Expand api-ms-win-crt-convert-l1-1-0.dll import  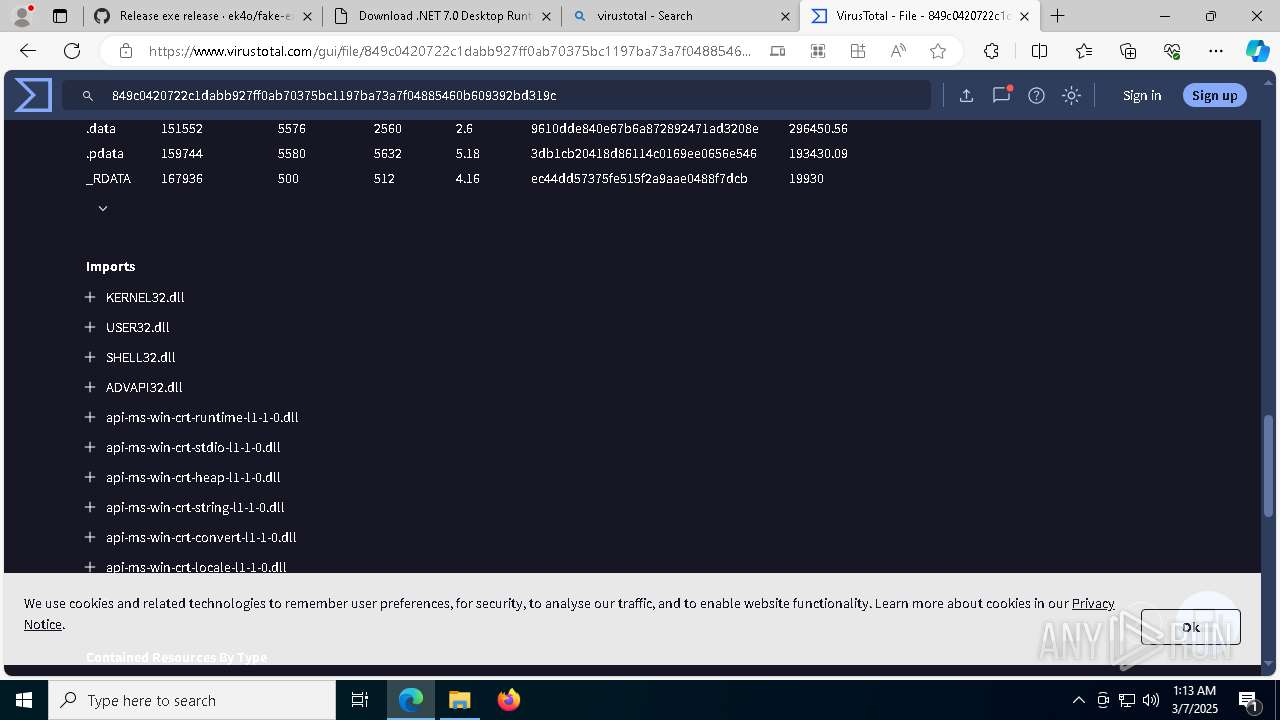tap(90, 537)
